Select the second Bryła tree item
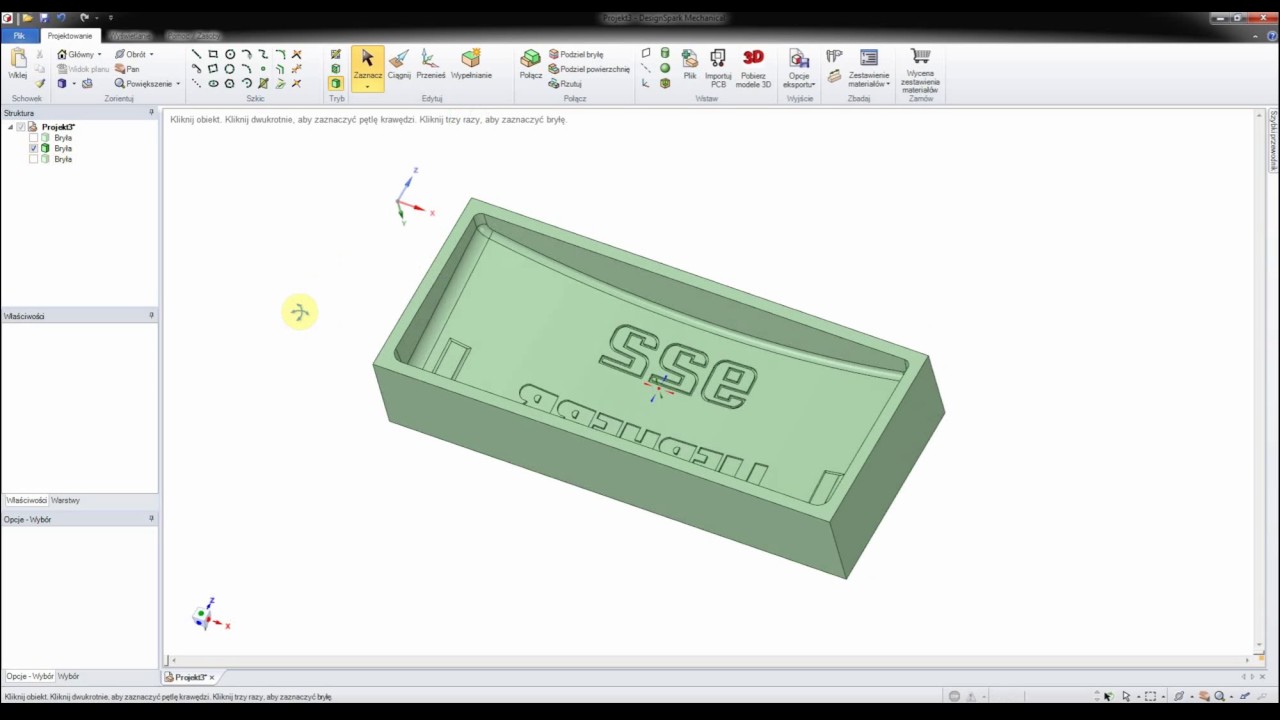Image resolution: width=1280 pixels, height=720 pixels. [63, 148]
